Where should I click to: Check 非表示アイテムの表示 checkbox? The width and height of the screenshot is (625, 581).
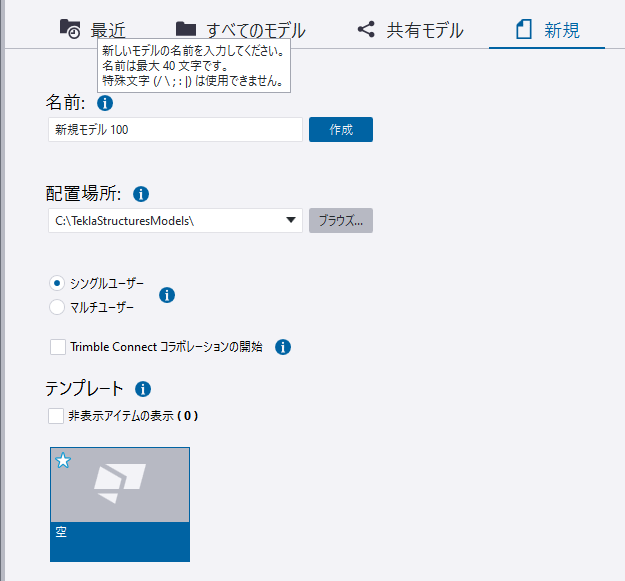(56, 416)
